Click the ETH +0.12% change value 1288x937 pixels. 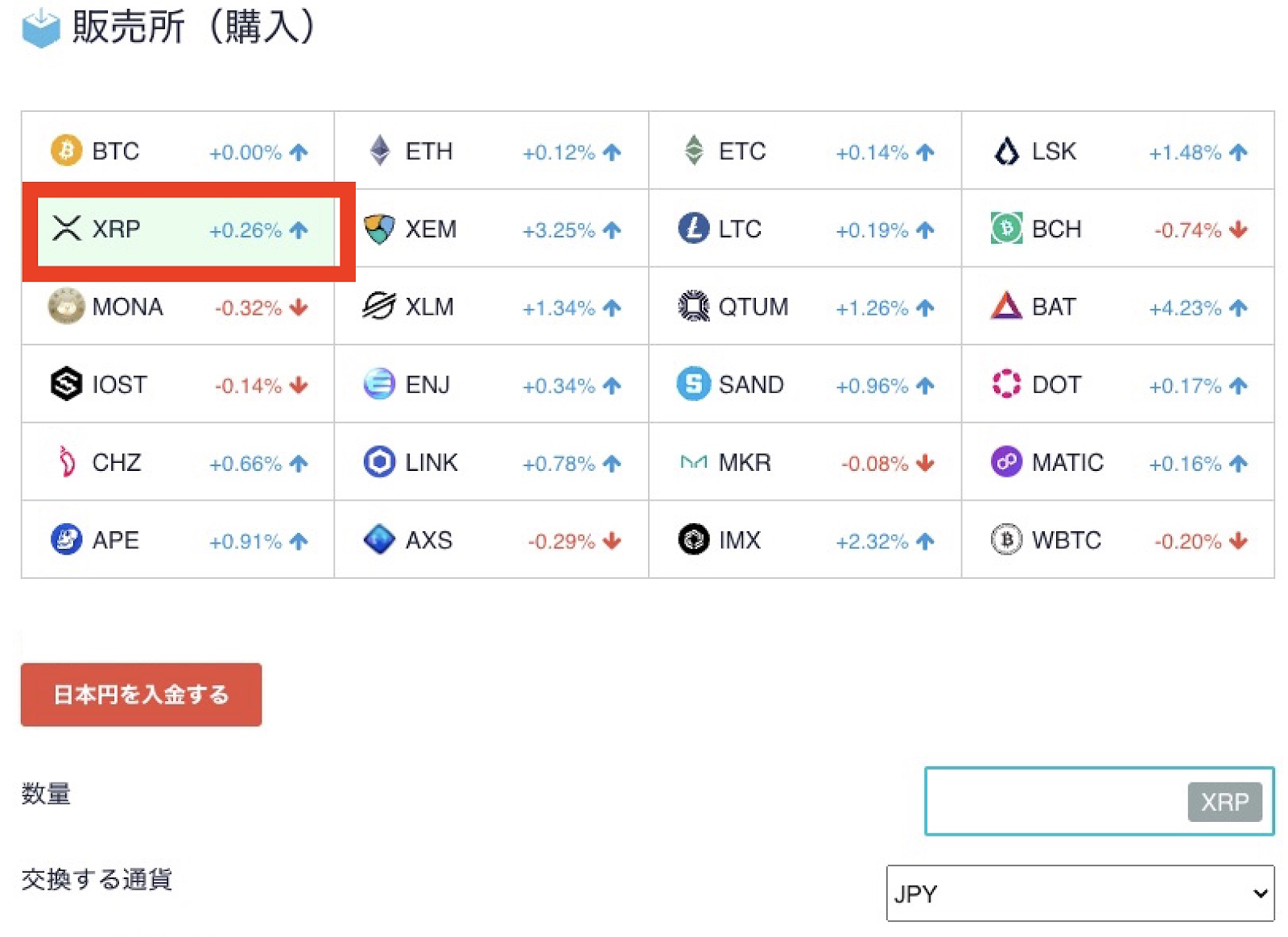coord(559,152)
